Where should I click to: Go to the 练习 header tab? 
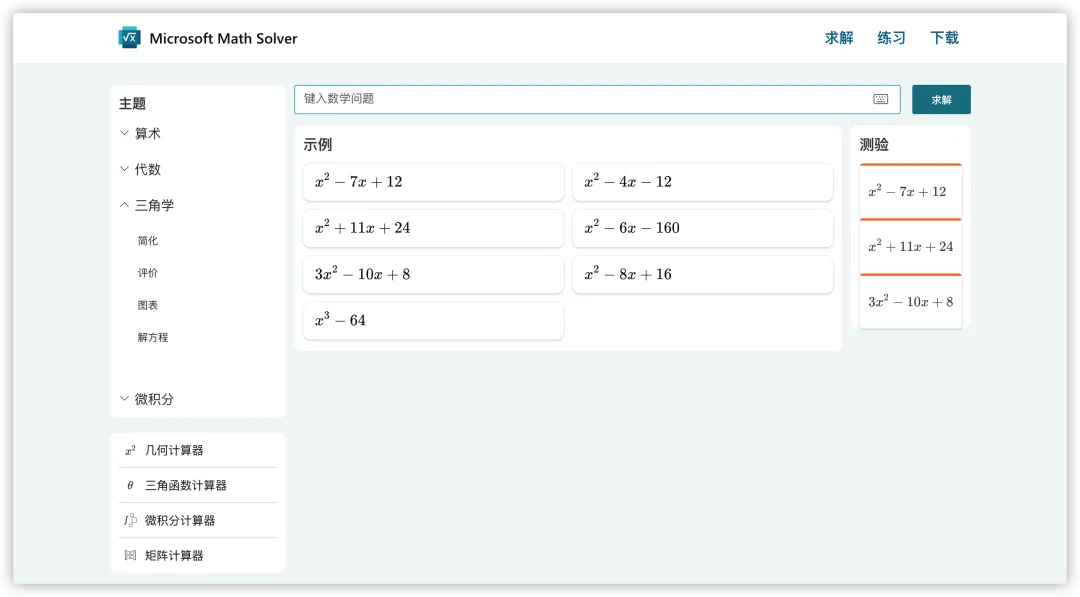[x=891, y=38]
